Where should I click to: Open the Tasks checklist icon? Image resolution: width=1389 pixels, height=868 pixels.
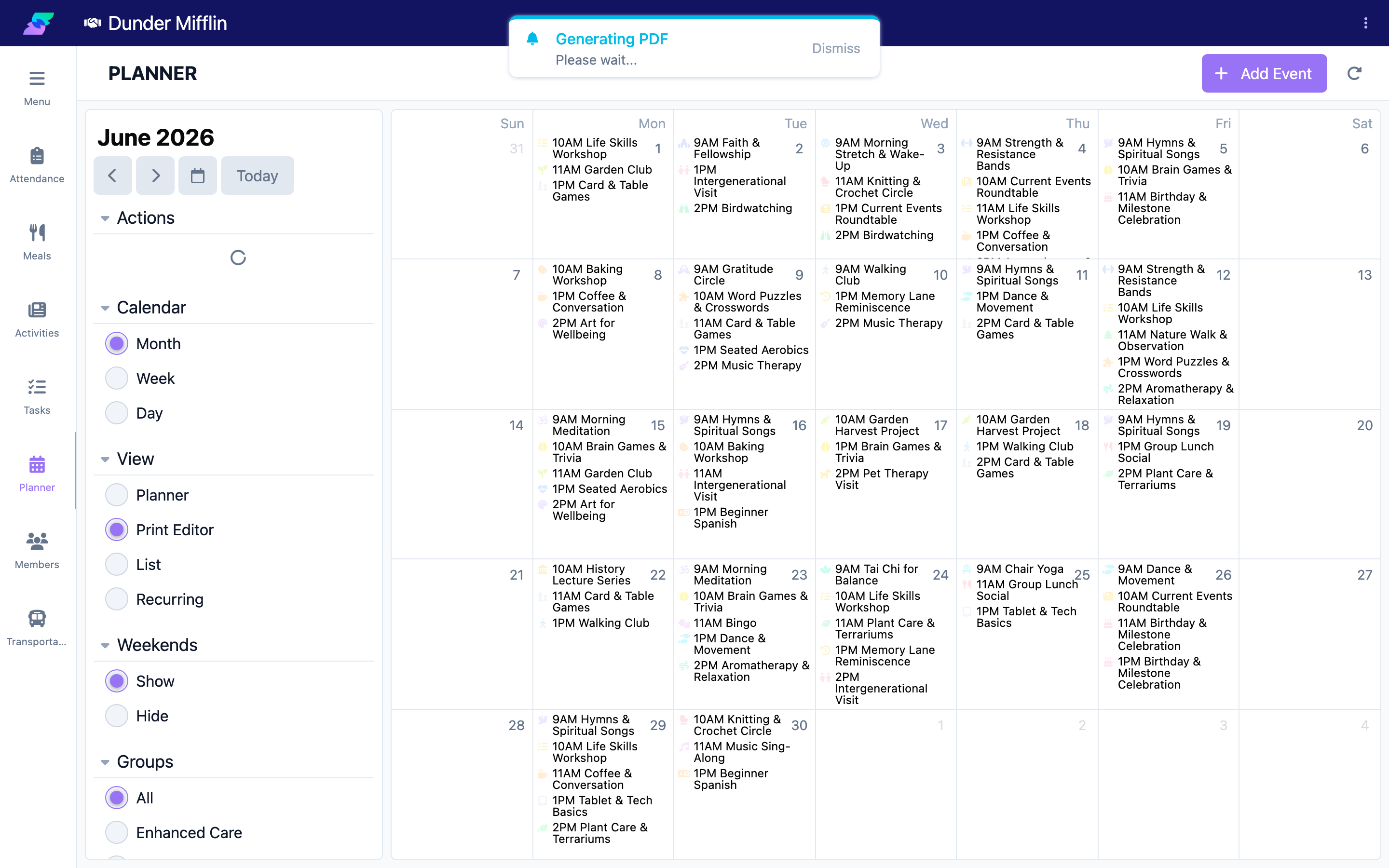pos(37,386)
